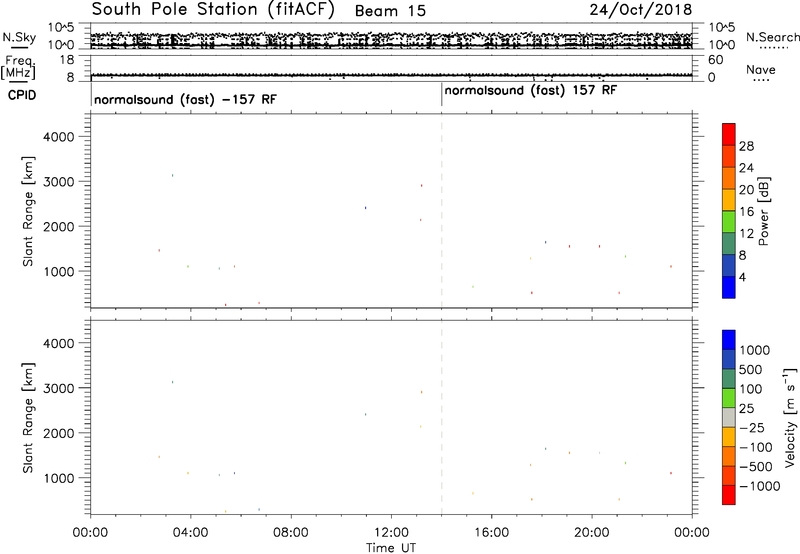Click the 20:00 time tick label
The height and width of the screenshot is (554, 800).
[592, 533]
